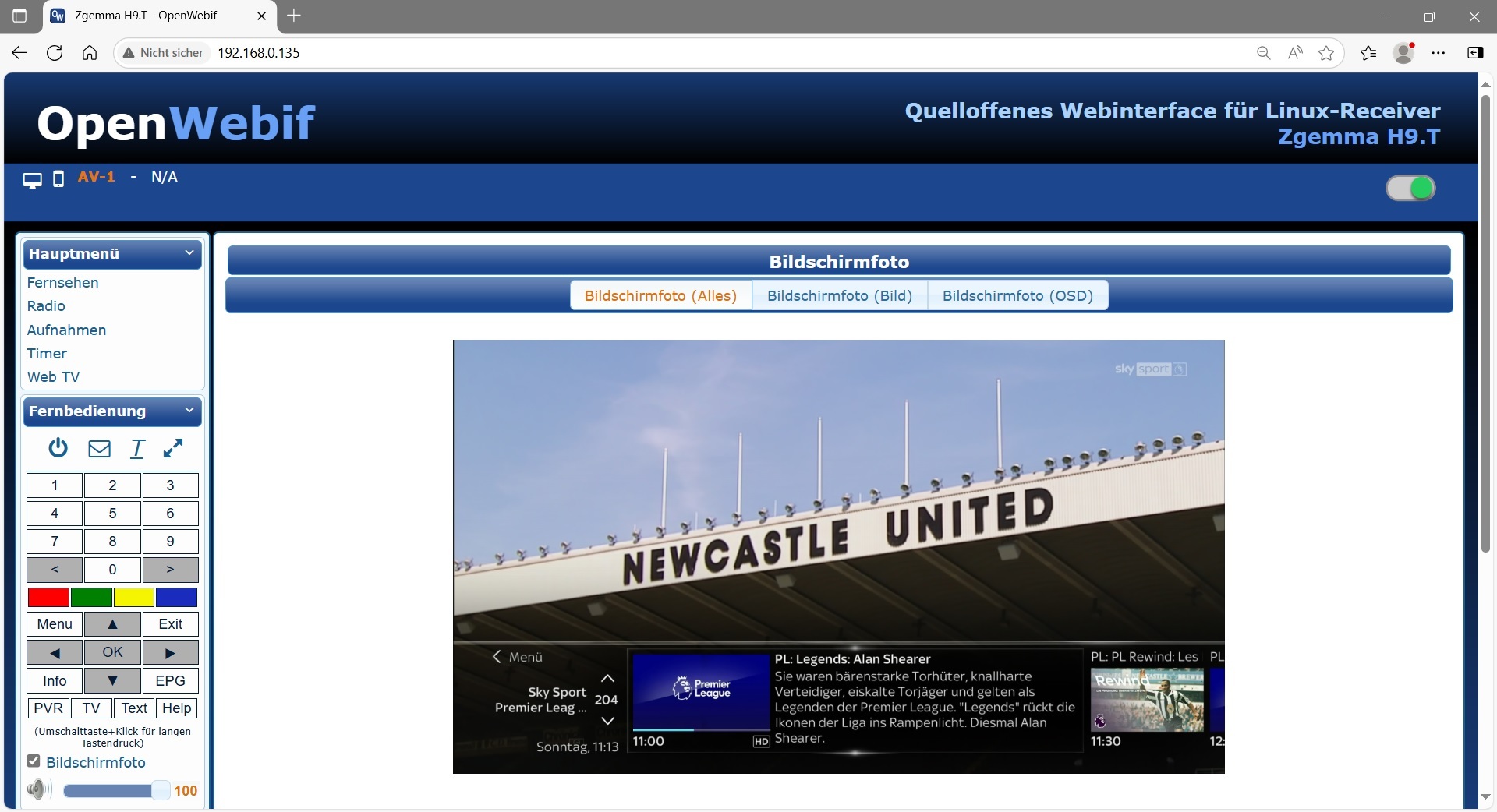Click the remote Text button
Viewport: 1497px width, 812px height.
click(134, 708)
